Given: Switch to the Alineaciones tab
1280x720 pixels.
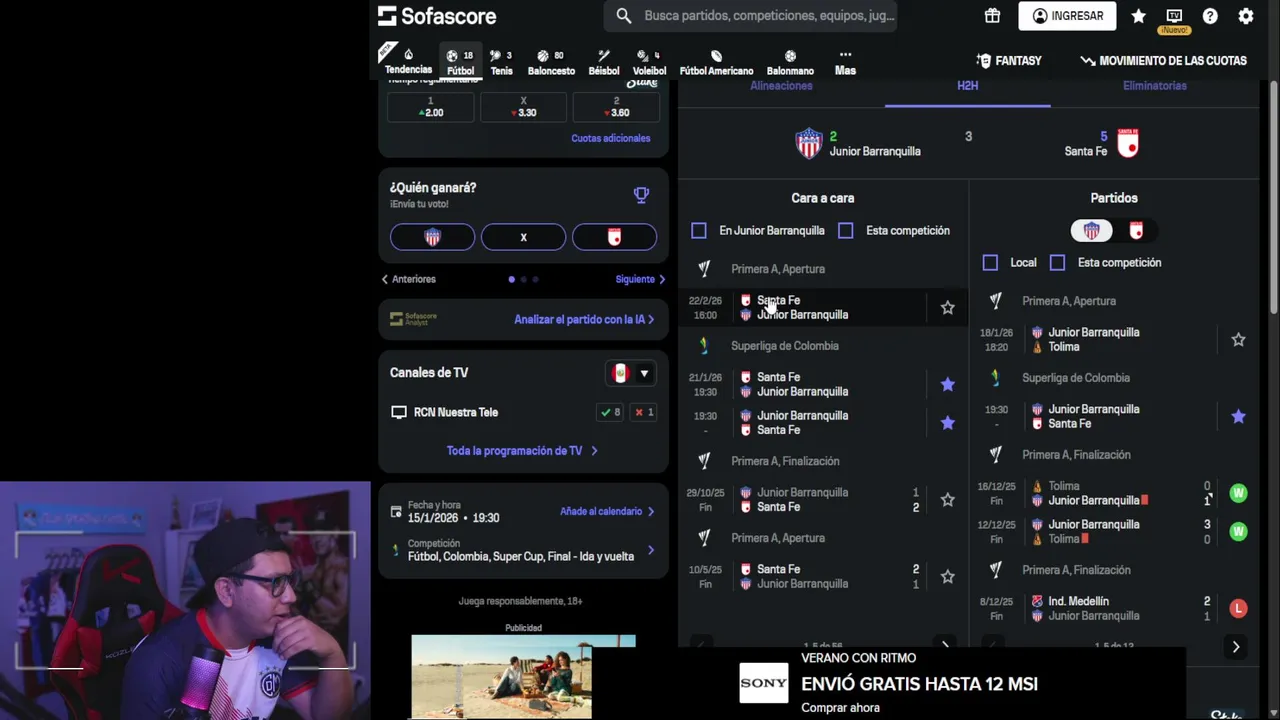Looking at the screenshot, I should 781,86.
